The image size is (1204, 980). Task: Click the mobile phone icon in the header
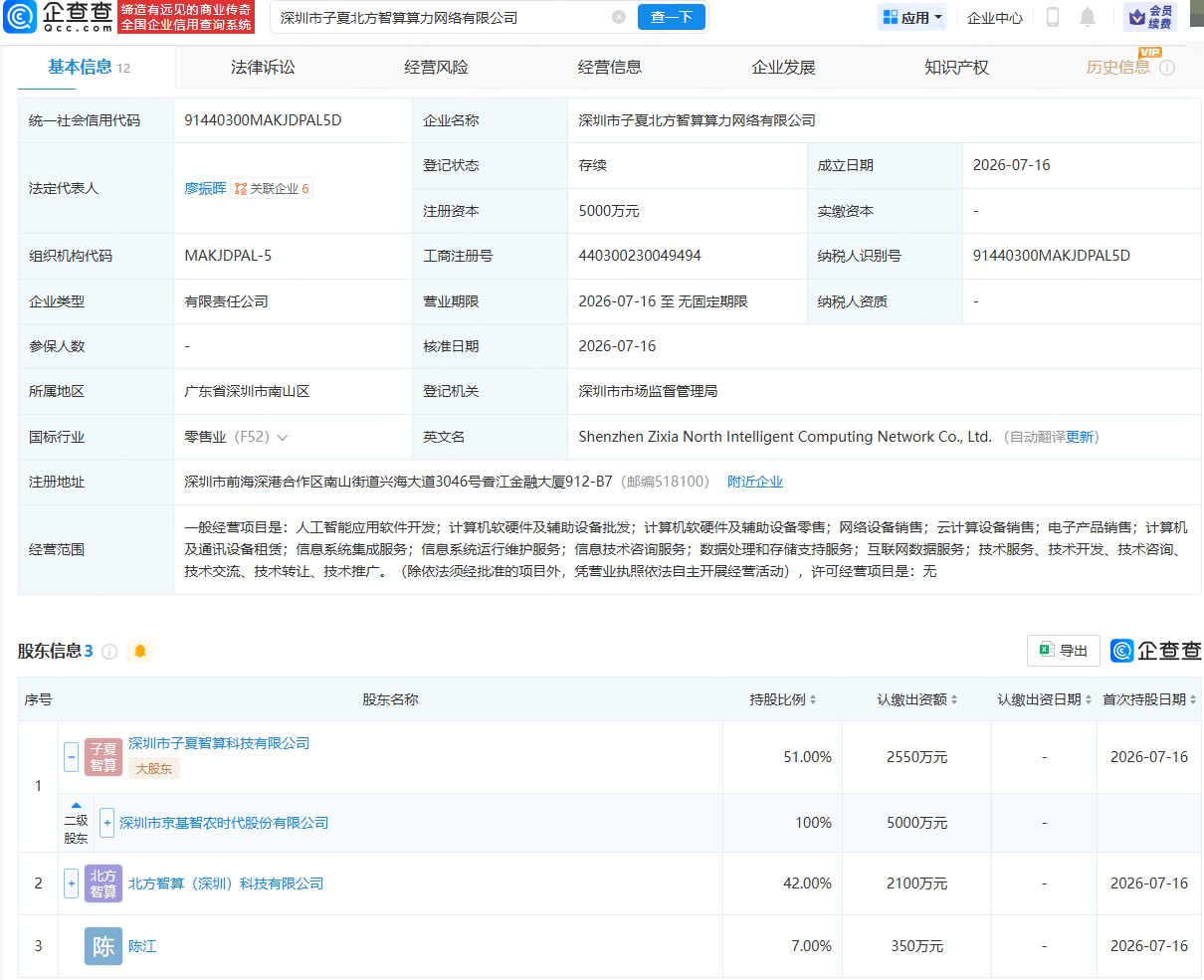point(1053,17)
